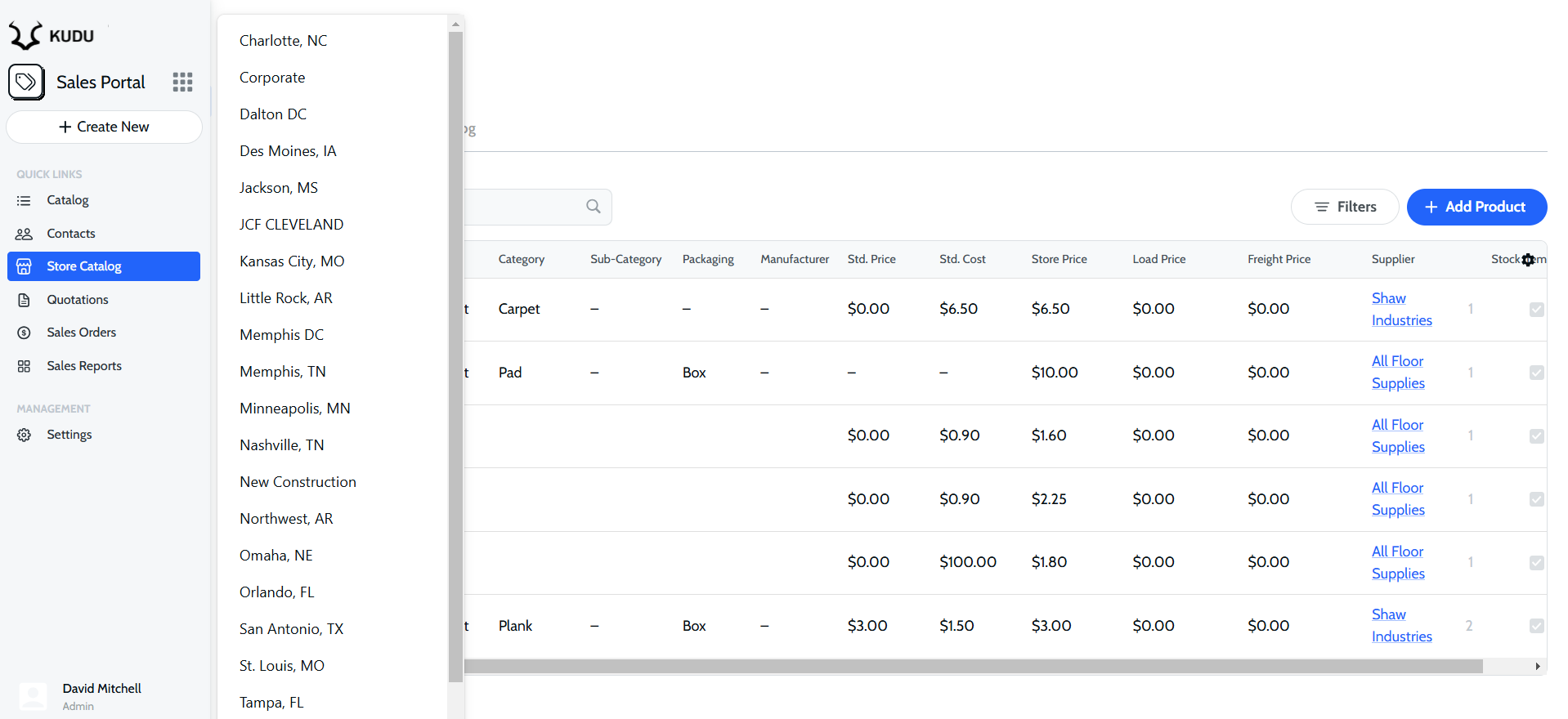Open the Filters button
This screenshot has width=1568, height=719.
1345,207
